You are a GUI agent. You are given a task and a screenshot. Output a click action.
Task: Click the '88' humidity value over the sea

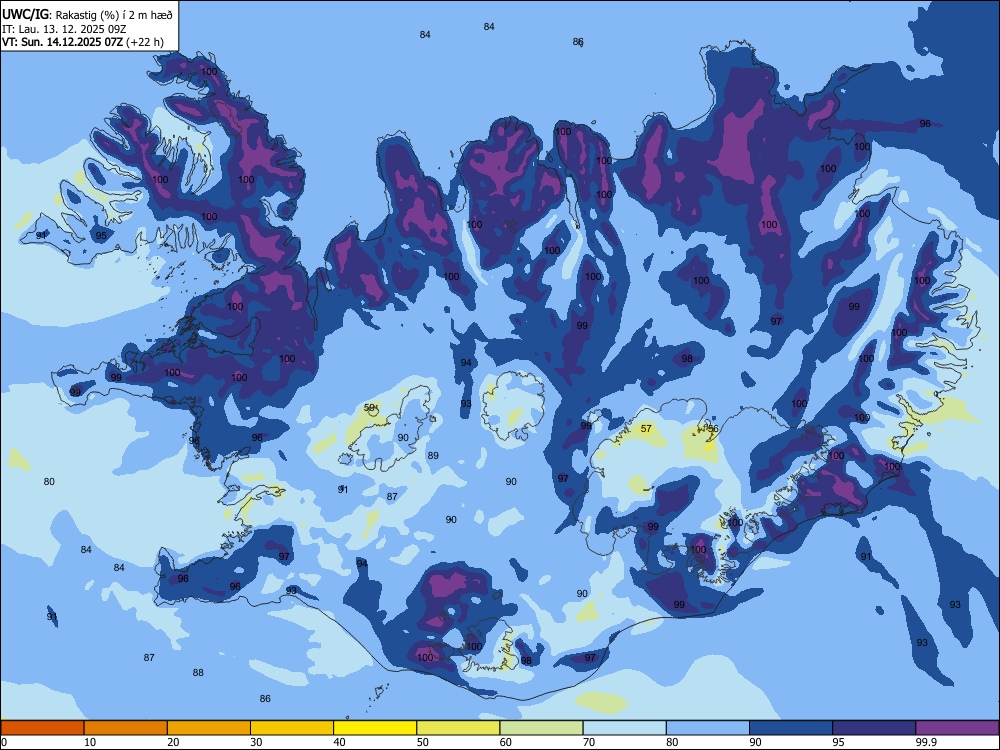(198, 672)
